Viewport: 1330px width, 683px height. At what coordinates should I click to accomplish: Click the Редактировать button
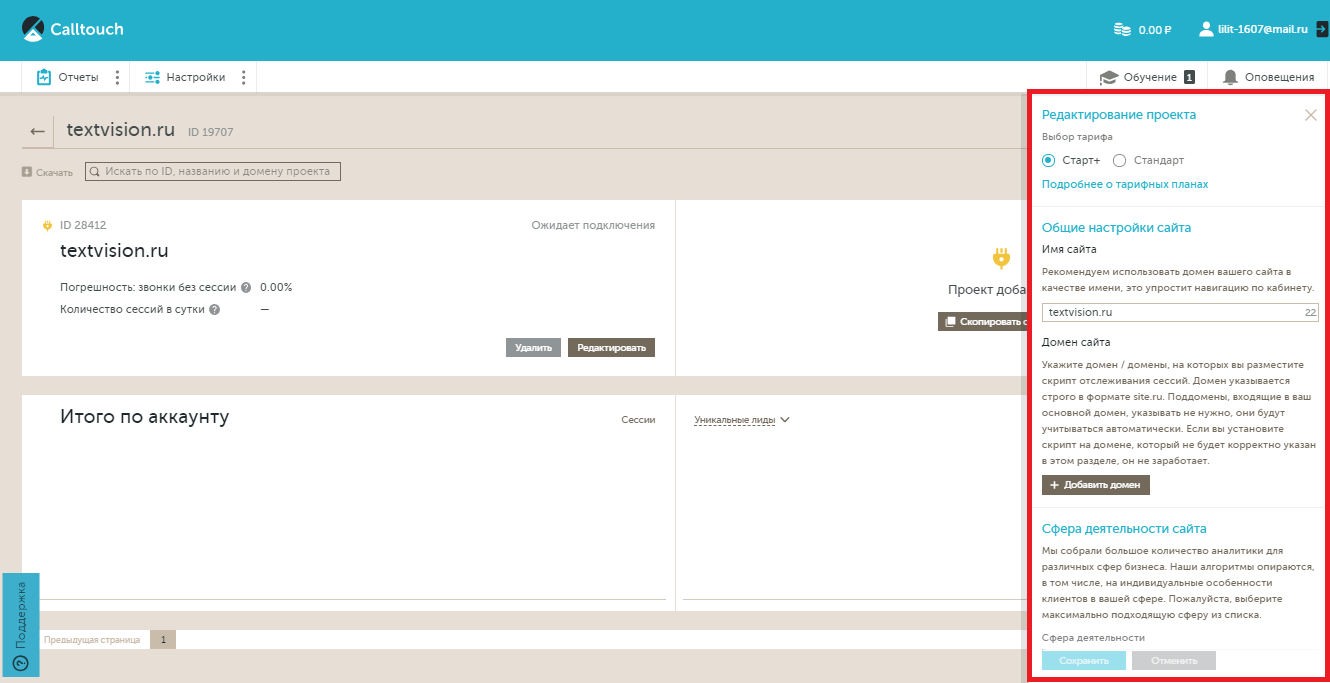tap(611, 348)
